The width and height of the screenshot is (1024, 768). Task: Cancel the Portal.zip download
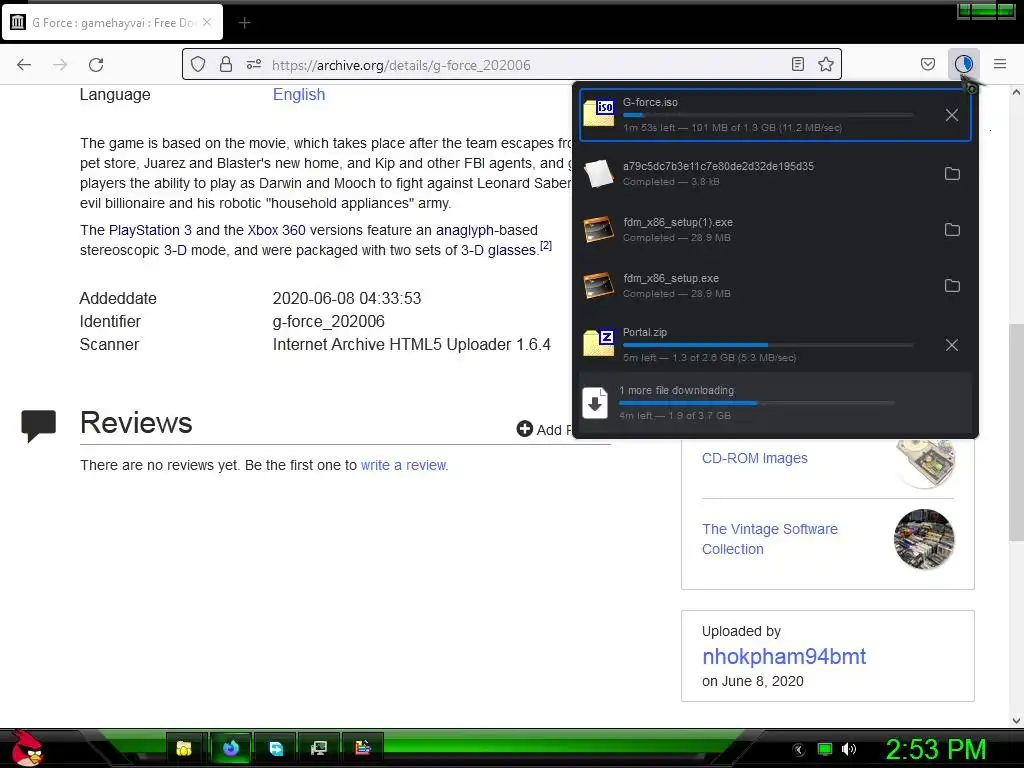(952, 345)
